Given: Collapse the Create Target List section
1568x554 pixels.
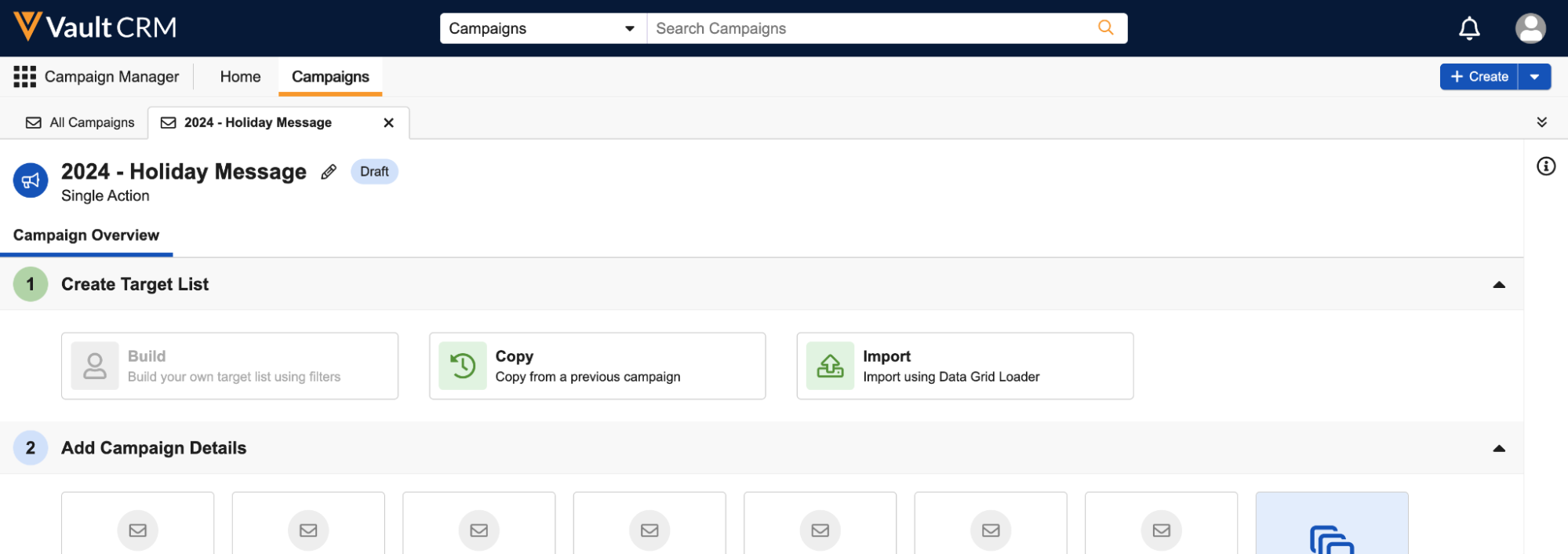Looking at the screenshot, I should point(1498,285).
